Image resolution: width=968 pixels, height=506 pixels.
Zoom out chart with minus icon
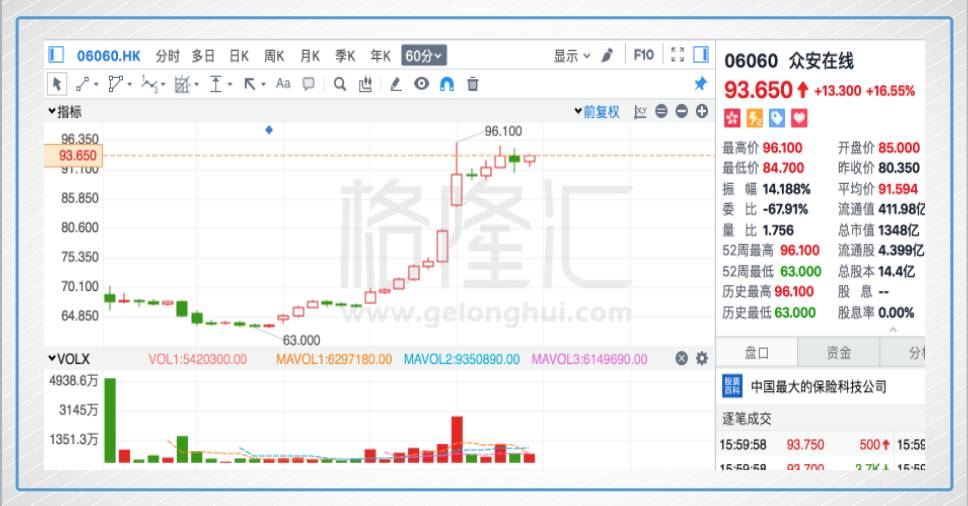[x=682, y=111]
